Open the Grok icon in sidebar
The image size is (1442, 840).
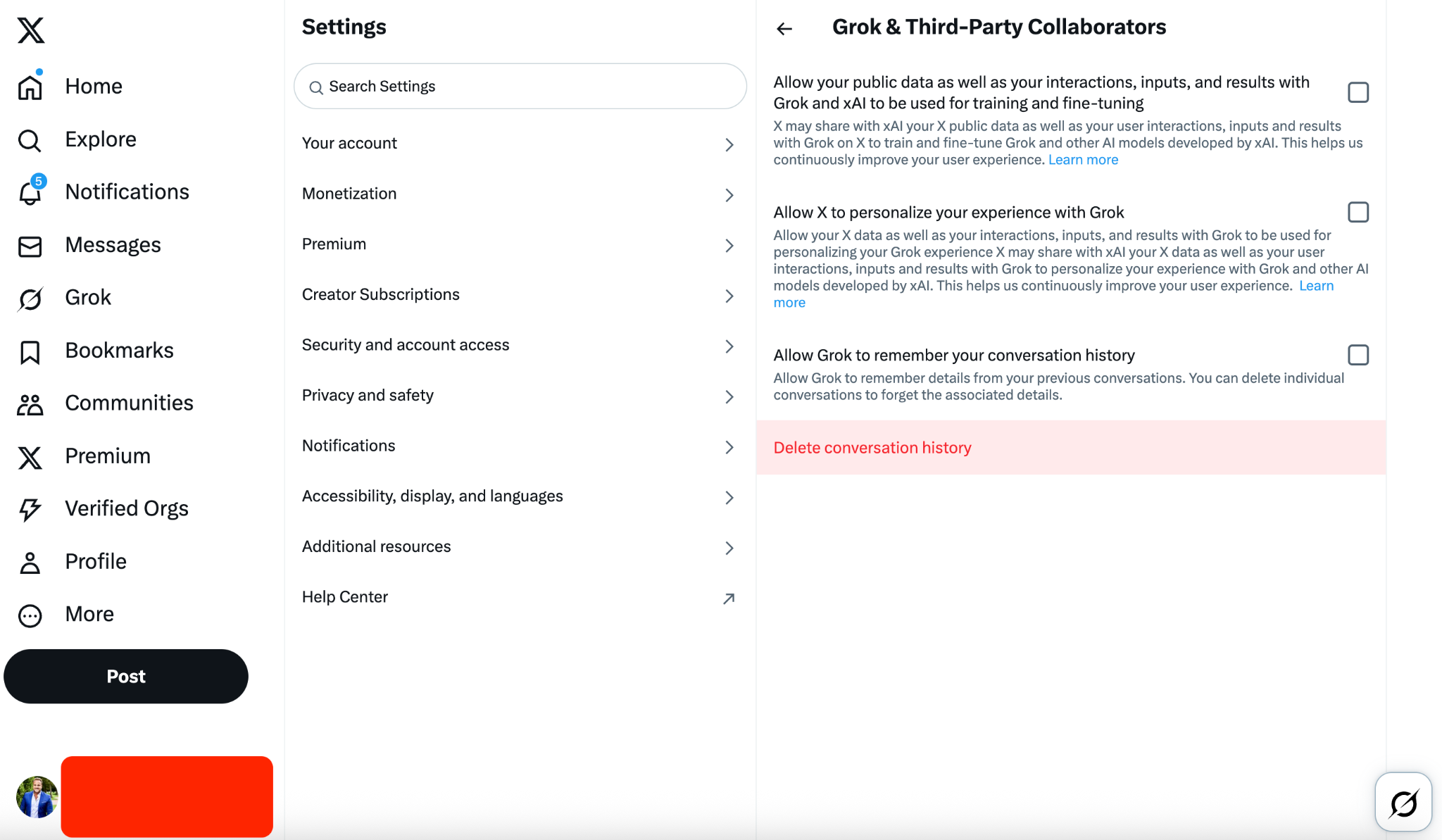(30, 299)
